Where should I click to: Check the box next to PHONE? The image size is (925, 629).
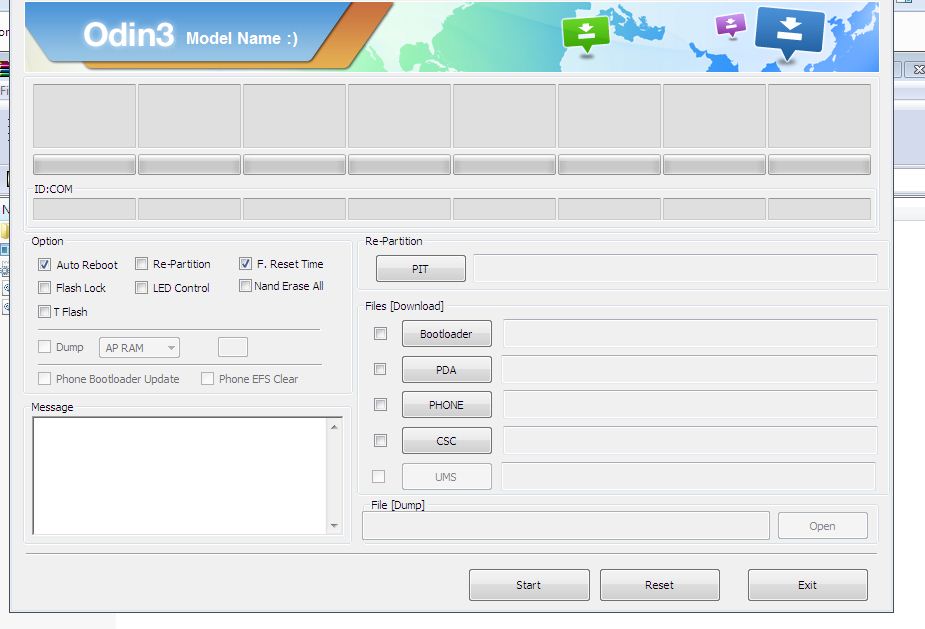pyautogui.click(x=381, y=404)
